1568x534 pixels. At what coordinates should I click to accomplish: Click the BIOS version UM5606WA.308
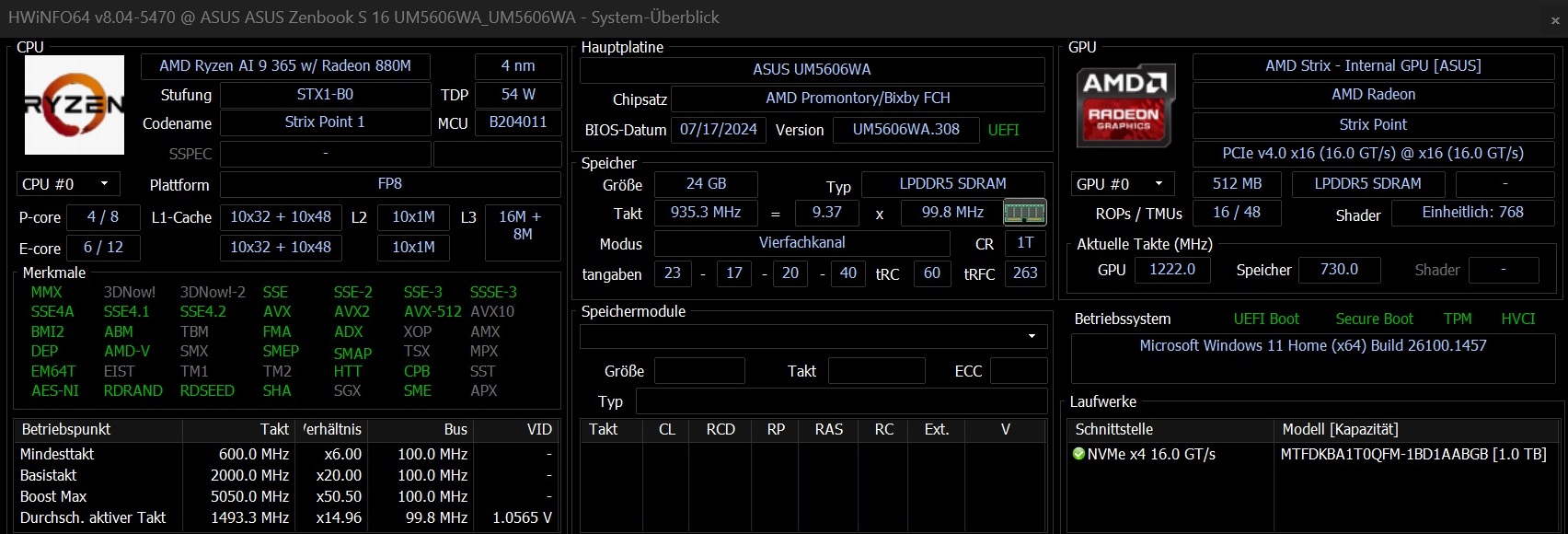point(906,130)
